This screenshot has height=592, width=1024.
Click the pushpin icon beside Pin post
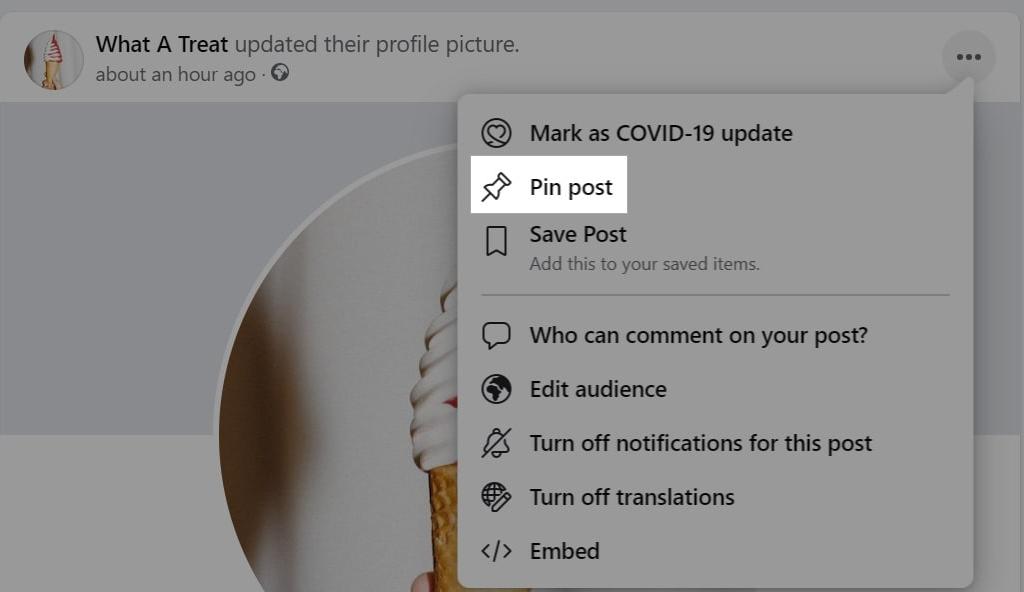click(x=496, y=187)
